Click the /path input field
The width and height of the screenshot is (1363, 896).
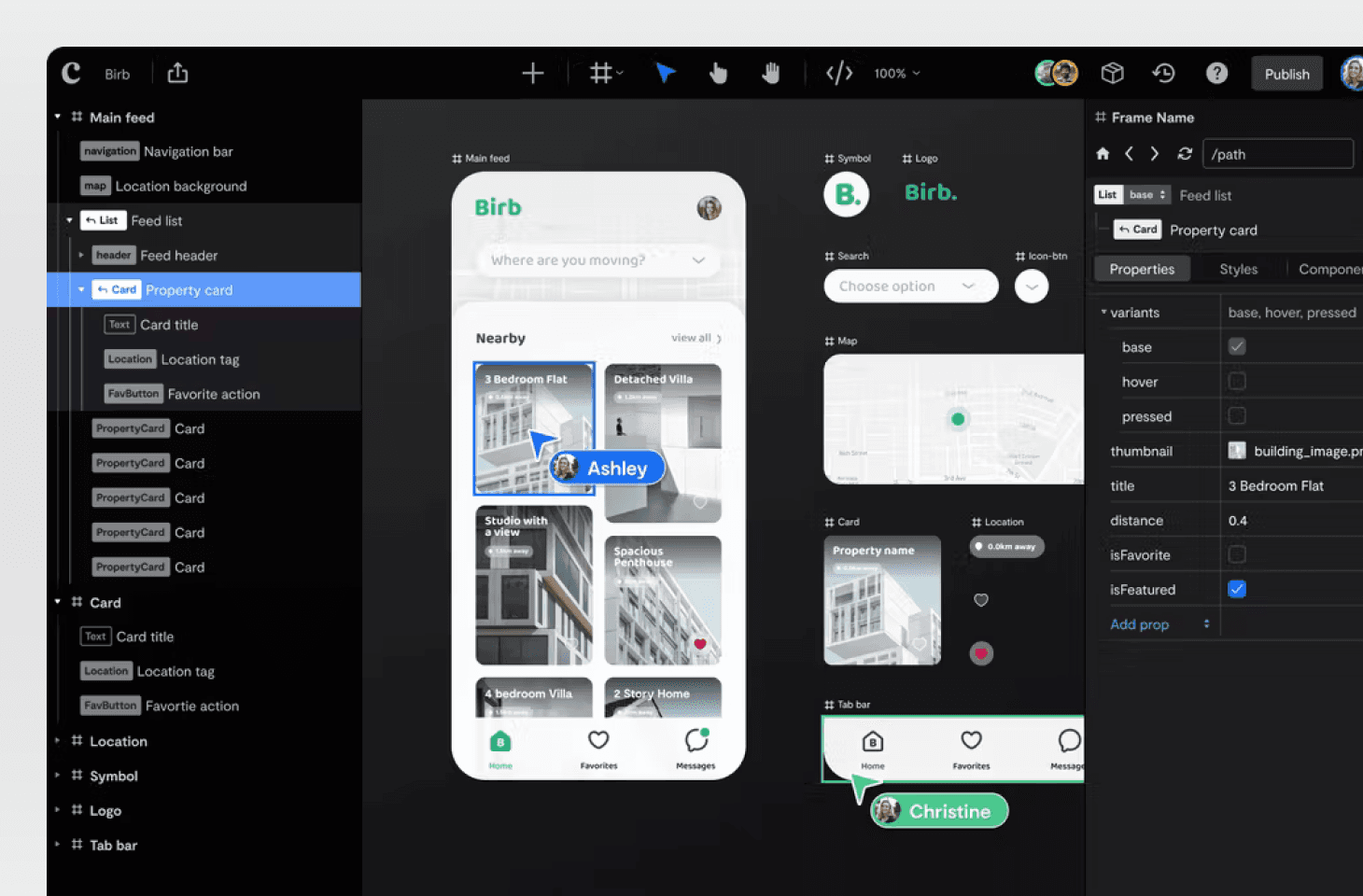[1277, 154]
